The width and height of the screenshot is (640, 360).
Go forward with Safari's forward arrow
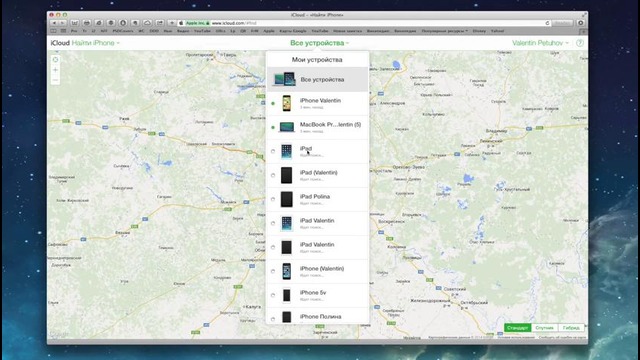(62, 23)
